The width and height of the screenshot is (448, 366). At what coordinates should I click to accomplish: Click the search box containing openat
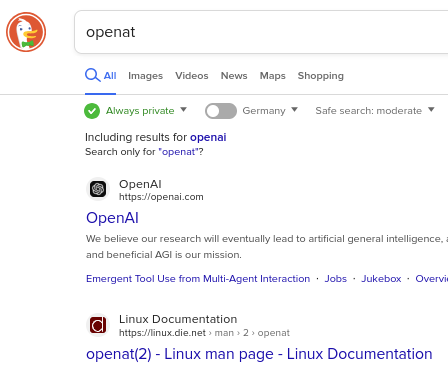click(x=261, y=32)
